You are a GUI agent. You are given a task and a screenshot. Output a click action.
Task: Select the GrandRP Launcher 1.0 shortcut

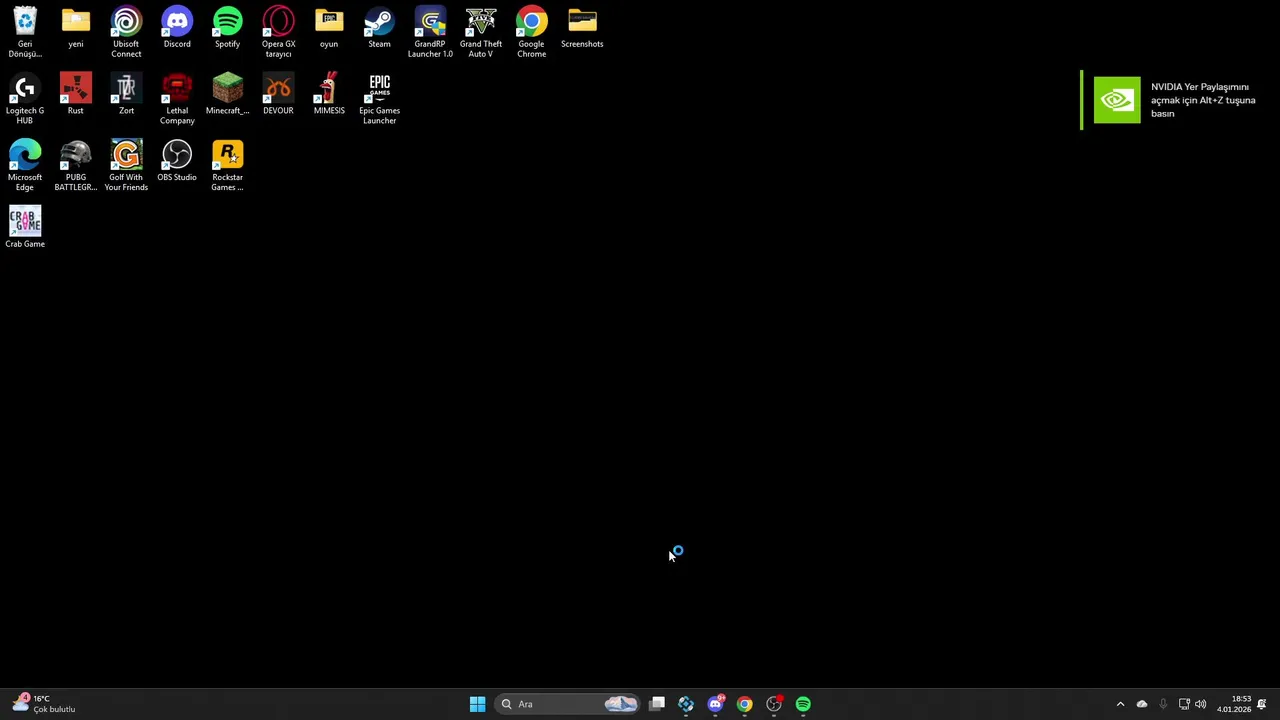click(430, 31)
